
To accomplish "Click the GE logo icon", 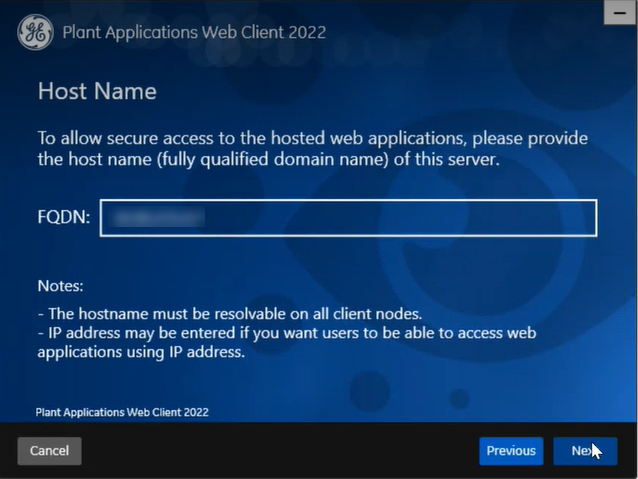I will (35, 32).
